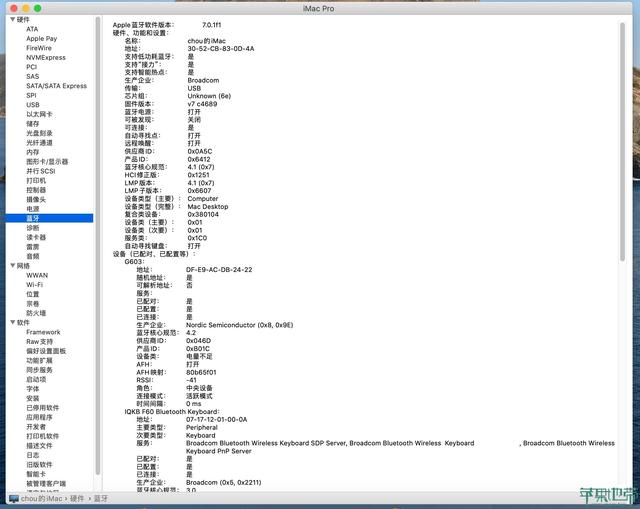Open the 同步服务 entry
The width and height of the screenshot is (640, 509).
(x=39, y=370)
